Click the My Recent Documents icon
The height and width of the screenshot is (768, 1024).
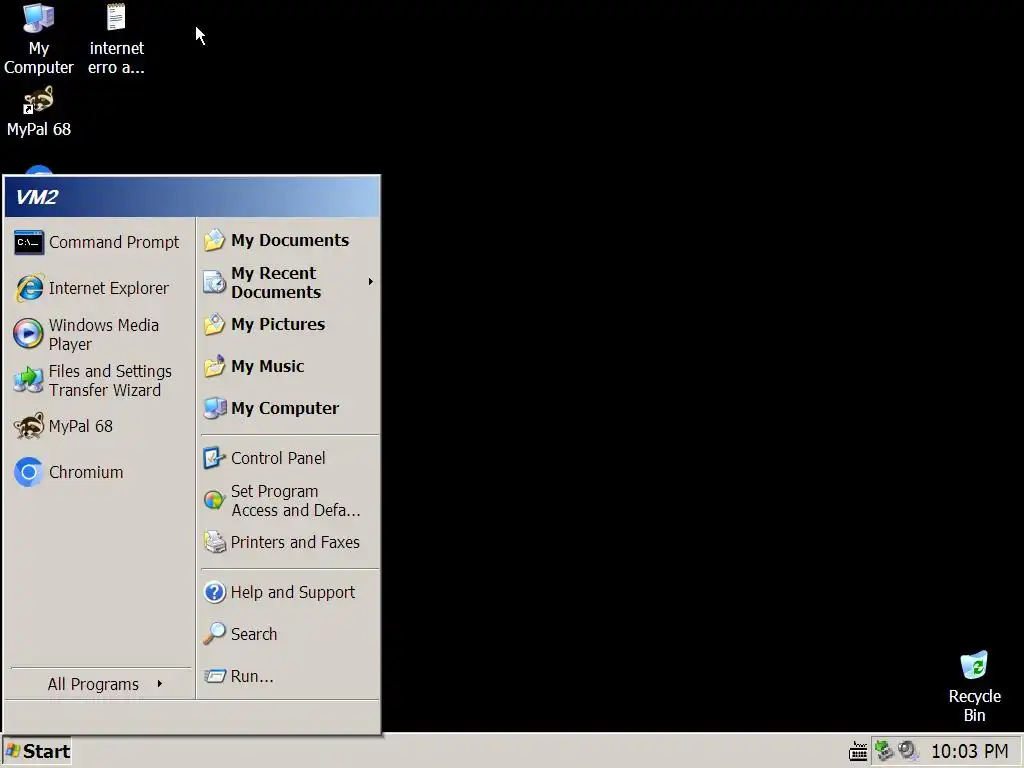[214, 282]
